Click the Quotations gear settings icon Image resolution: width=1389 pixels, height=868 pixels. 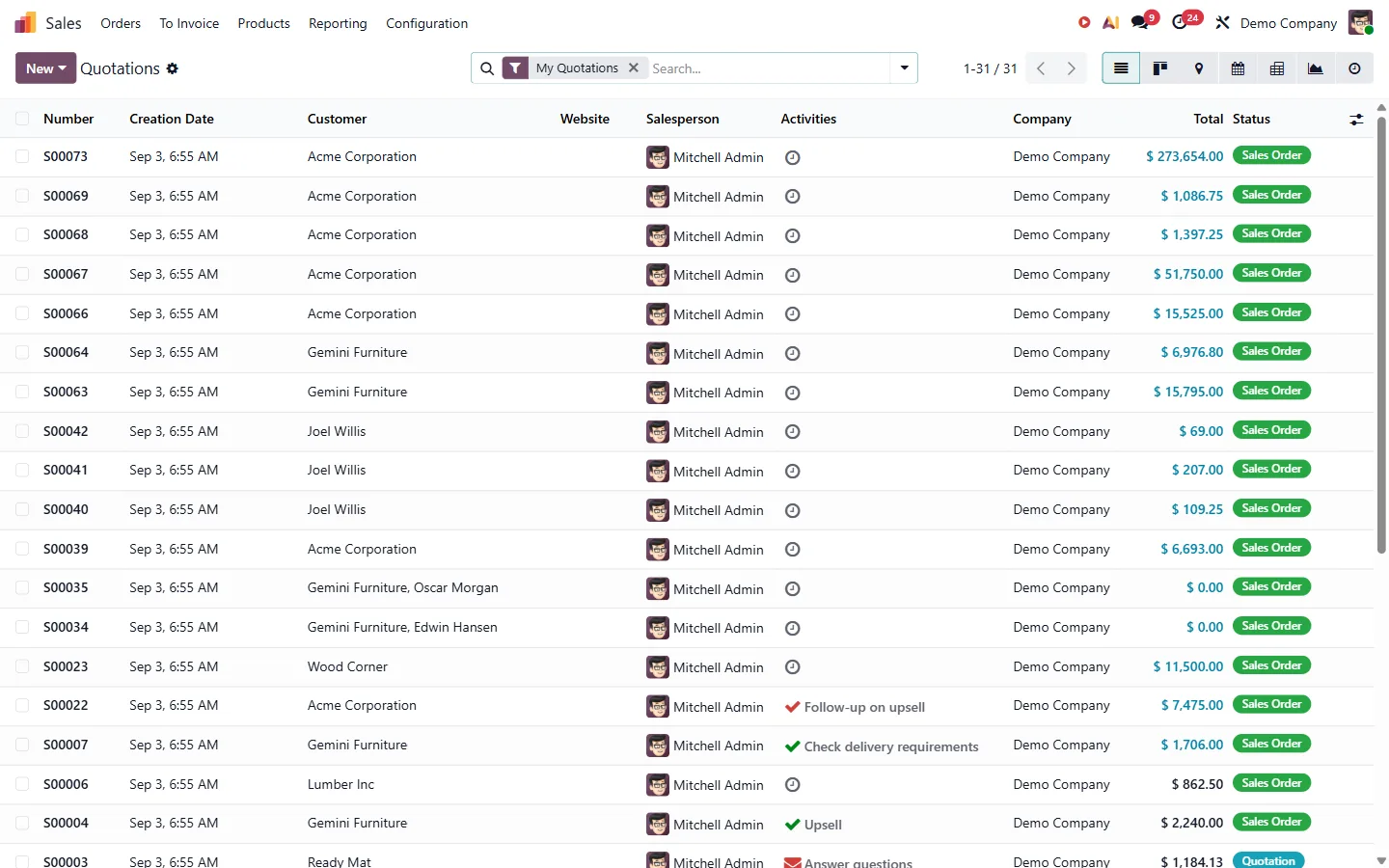click(x=173, y=68)
